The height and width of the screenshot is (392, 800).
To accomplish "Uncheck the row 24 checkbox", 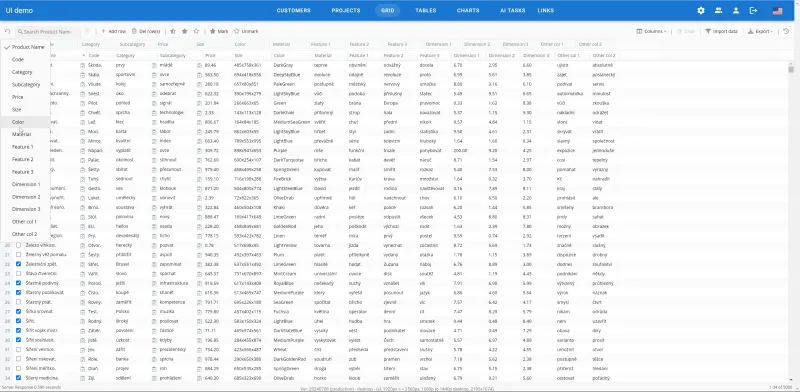I will point(18,283).
